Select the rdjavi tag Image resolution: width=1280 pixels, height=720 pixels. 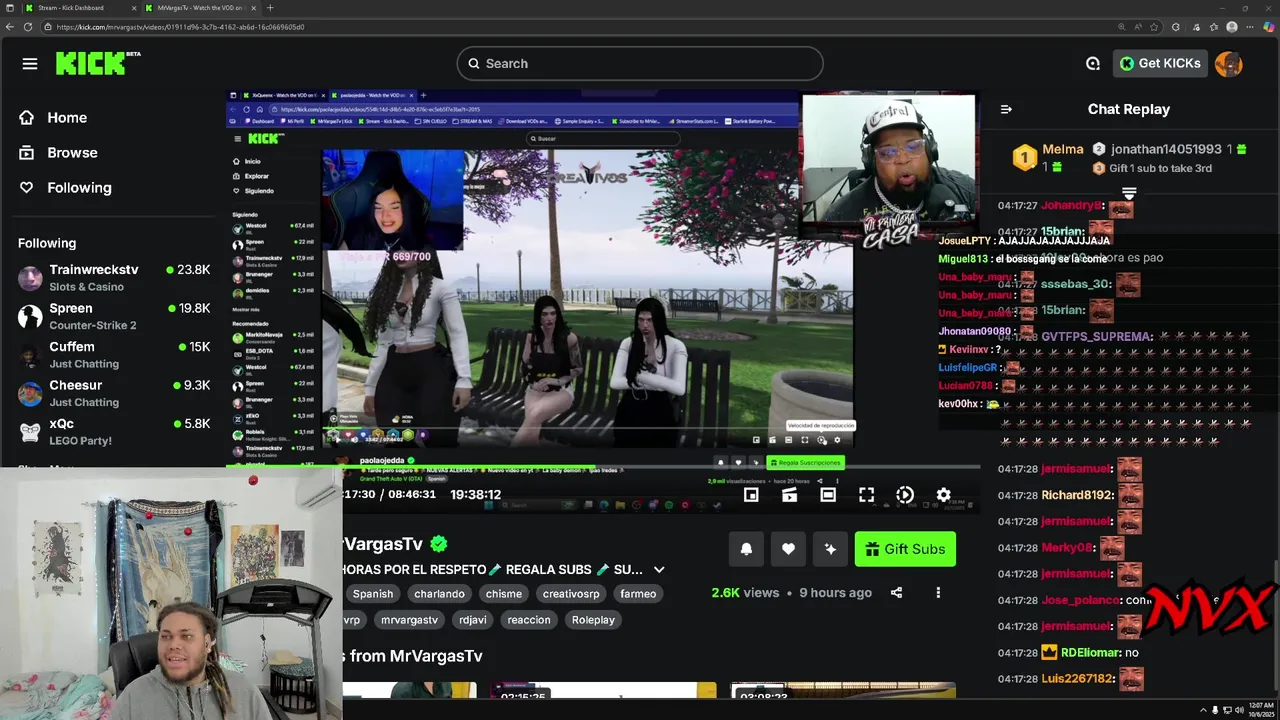(x=473, y=620)
